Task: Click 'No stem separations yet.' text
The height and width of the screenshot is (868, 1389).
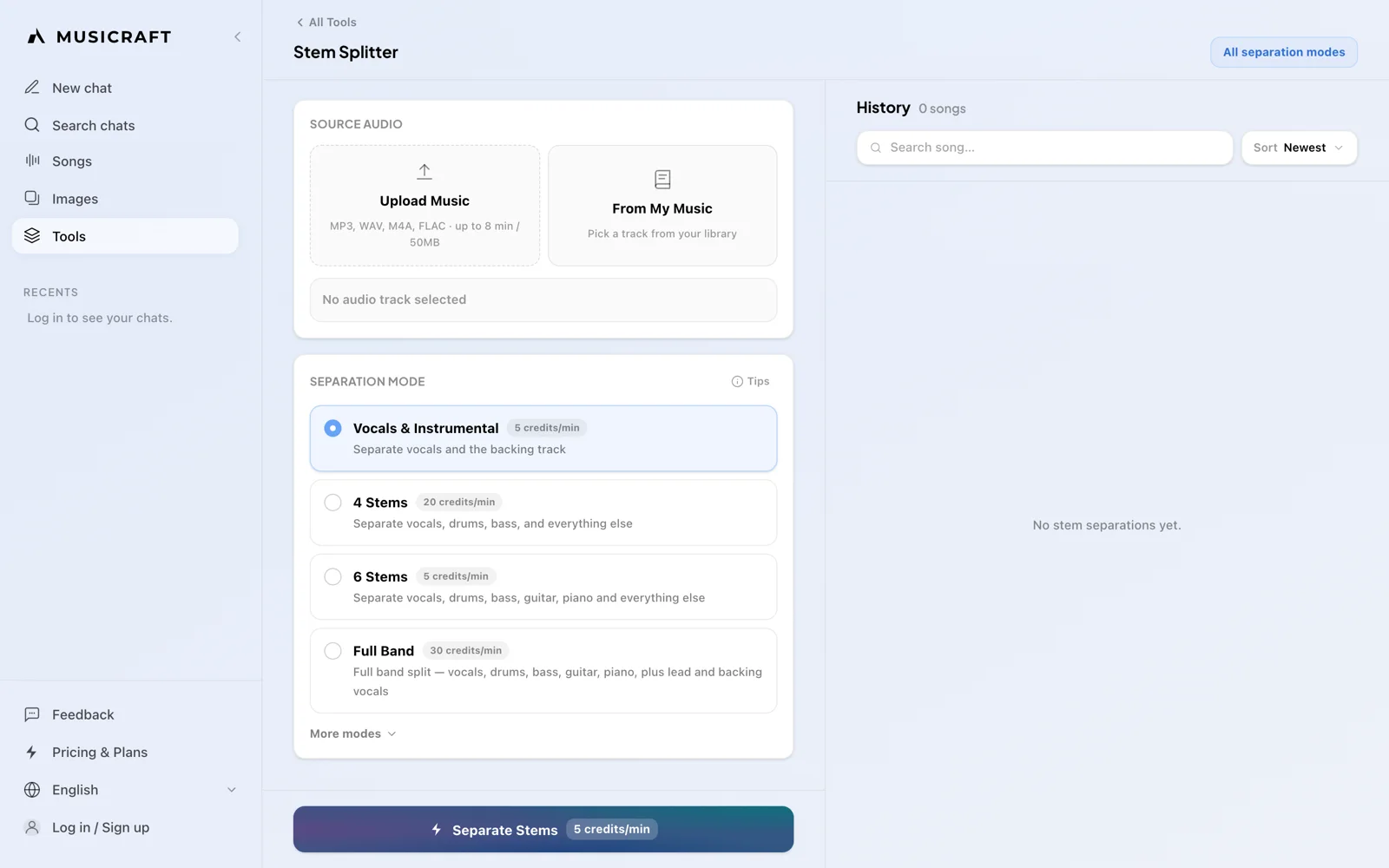Action: point(1107,525)
